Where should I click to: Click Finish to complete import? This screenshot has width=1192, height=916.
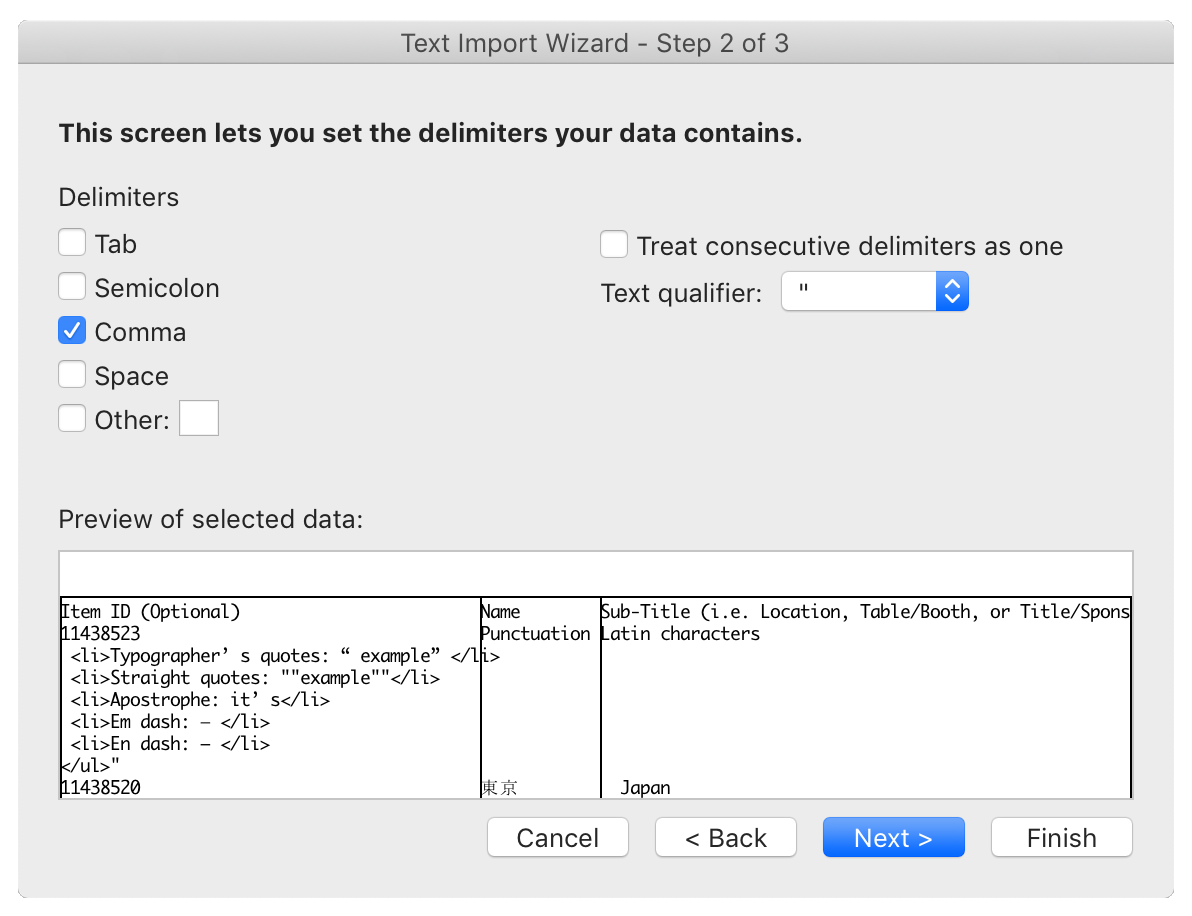point(1062,838)
